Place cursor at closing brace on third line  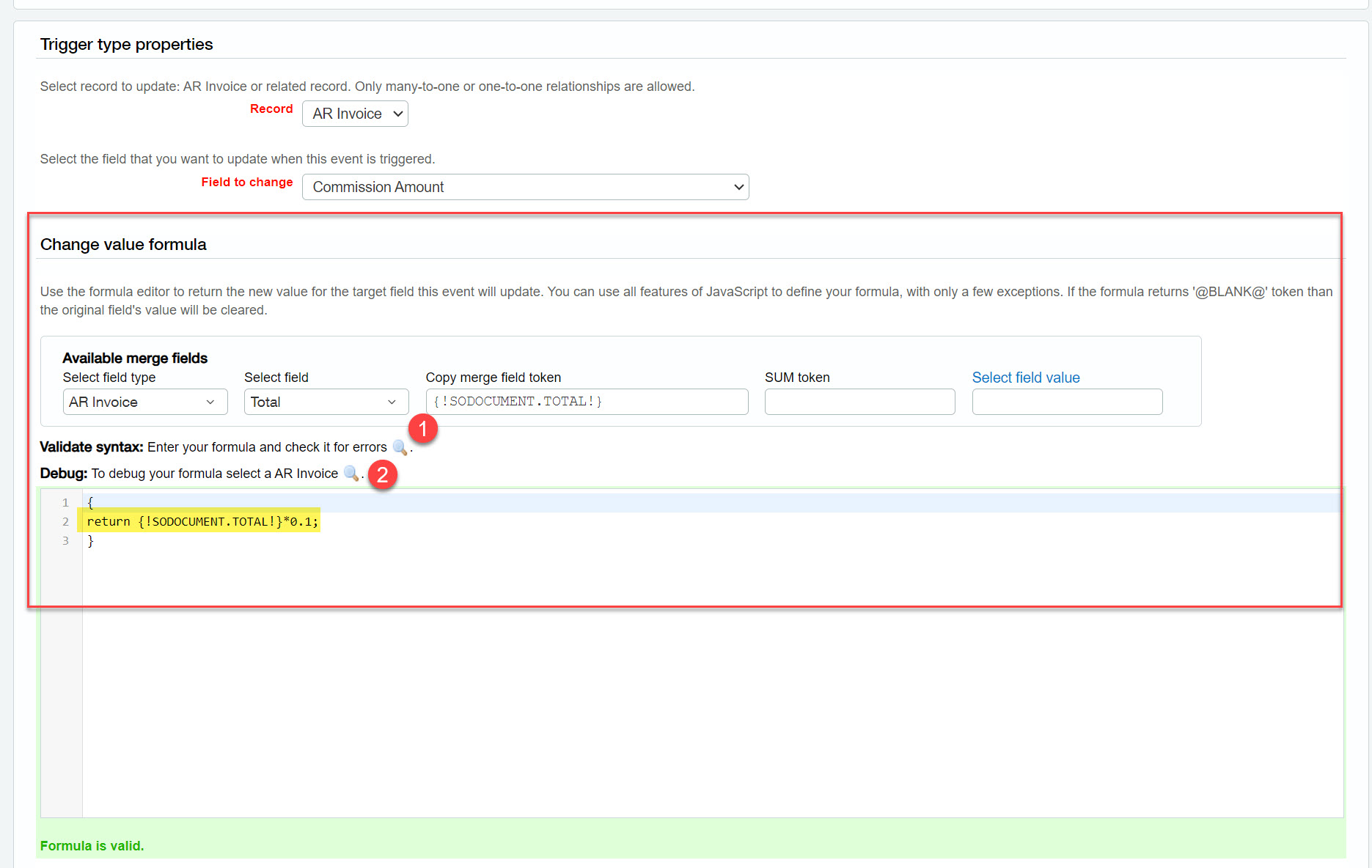pos(91,541)
